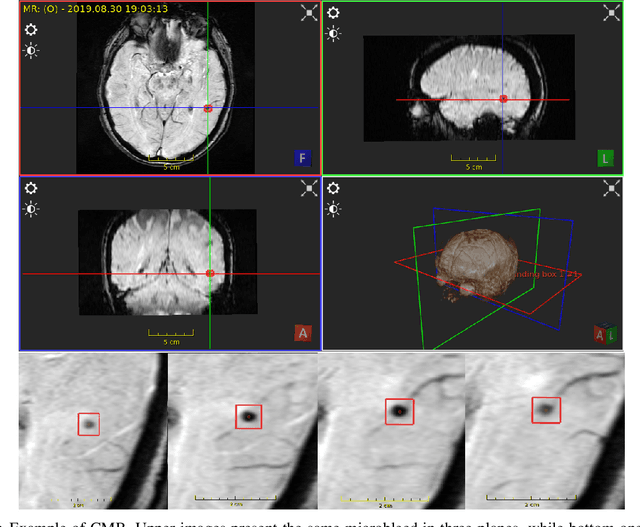This screenshot has width=640, height=527.
Task: Maximize the 3D render view
Action: [x=611, y=189]
